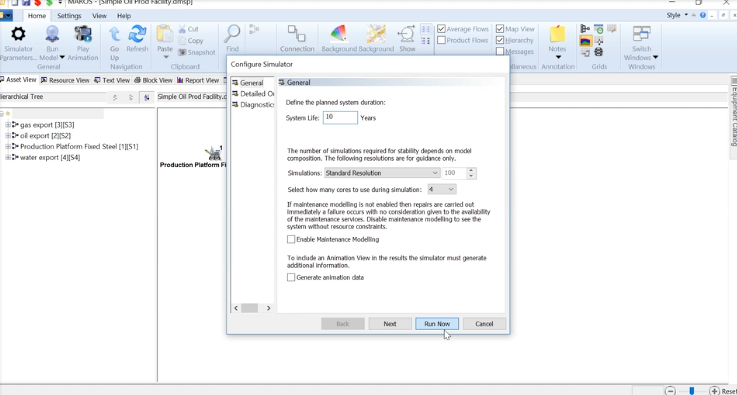
Task: Open the Report View tab
Action: [x=198, y=80]
